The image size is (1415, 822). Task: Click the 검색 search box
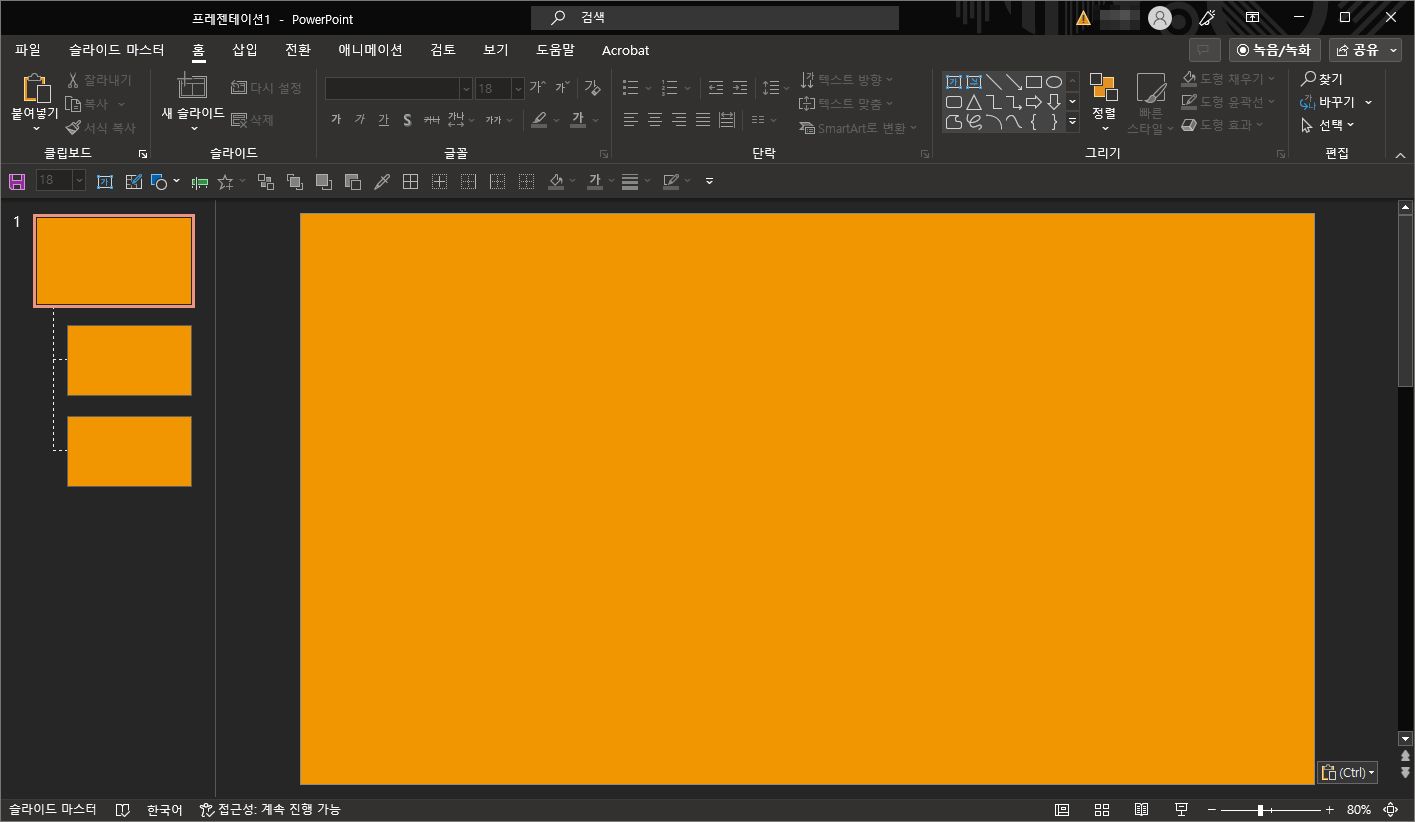[715, 18]
